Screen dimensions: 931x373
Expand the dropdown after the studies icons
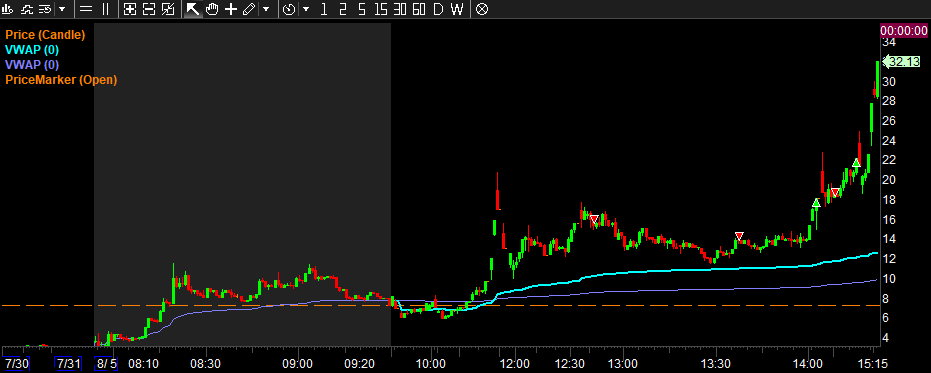62,9
